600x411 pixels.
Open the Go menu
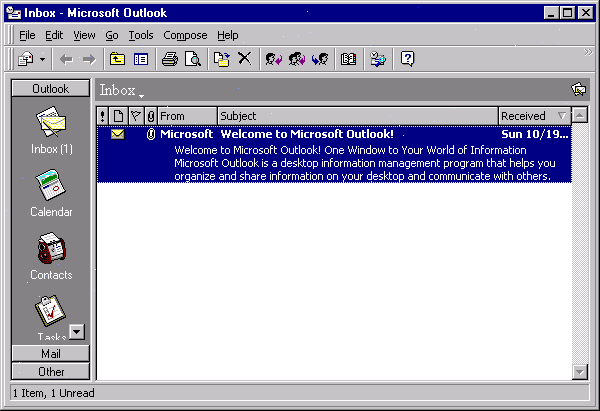pyautogui.click(x=112, y=35)
